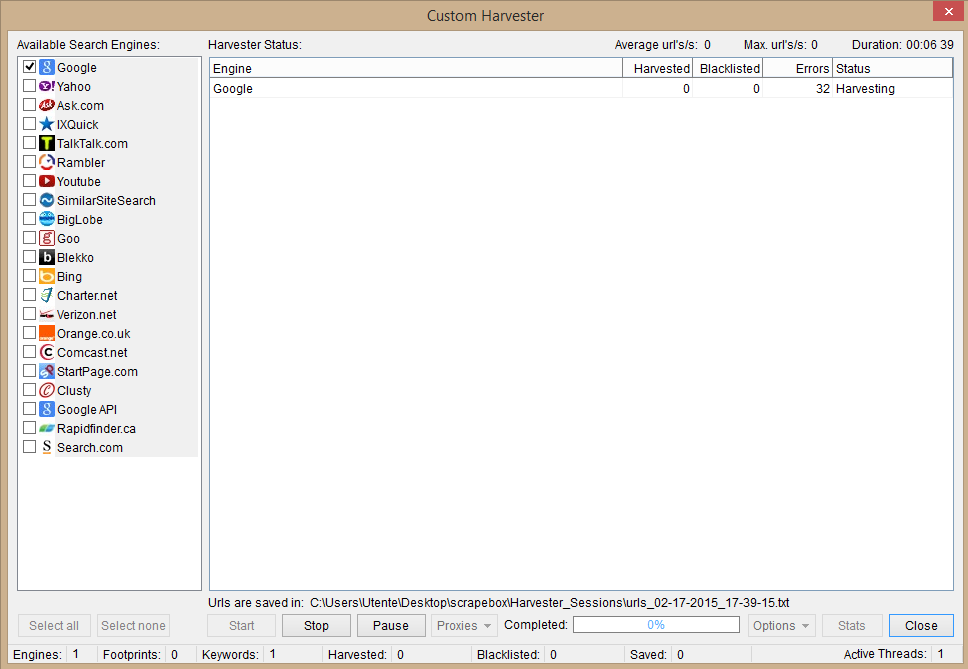The width and height of the screenshot is (968, 669).
Task: Click the Completed progress bar
Action: pyautogui.click(x=656, y=625)
